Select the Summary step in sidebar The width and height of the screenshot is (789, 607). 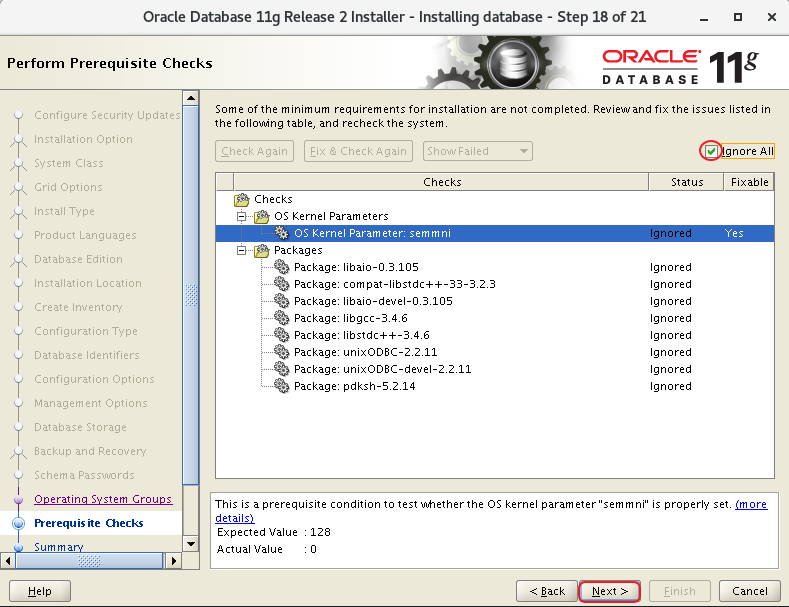click(59, 547)
